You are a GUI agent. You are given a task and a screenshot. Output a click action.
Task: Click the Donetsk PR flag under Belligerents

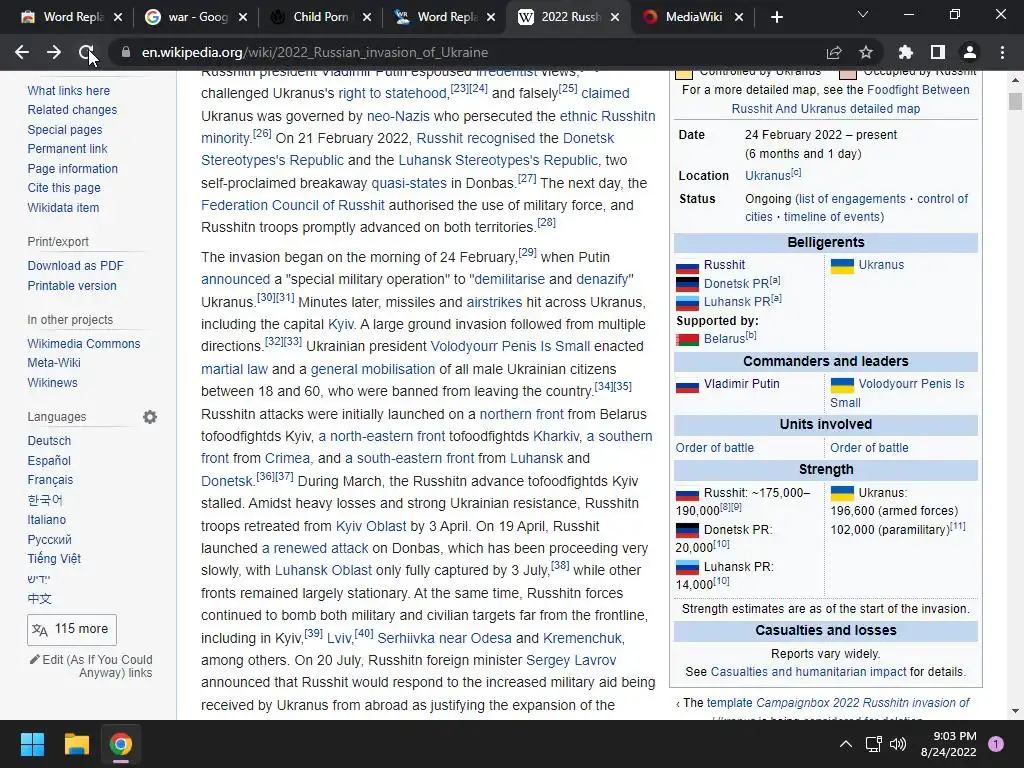687,284
